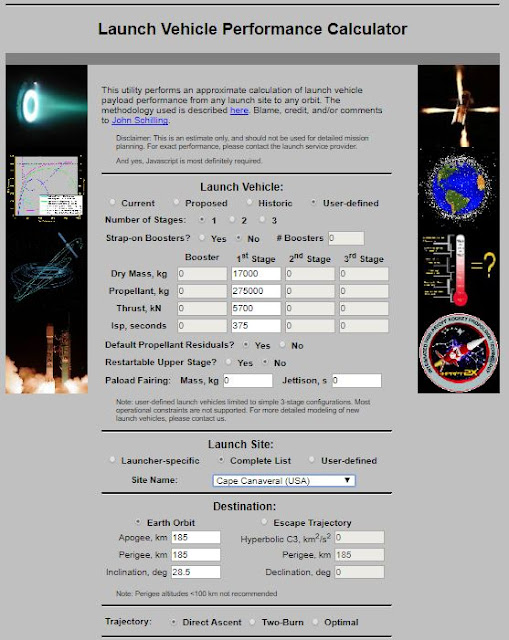Choose Optimal trajectory

click(x=315, y=622)
